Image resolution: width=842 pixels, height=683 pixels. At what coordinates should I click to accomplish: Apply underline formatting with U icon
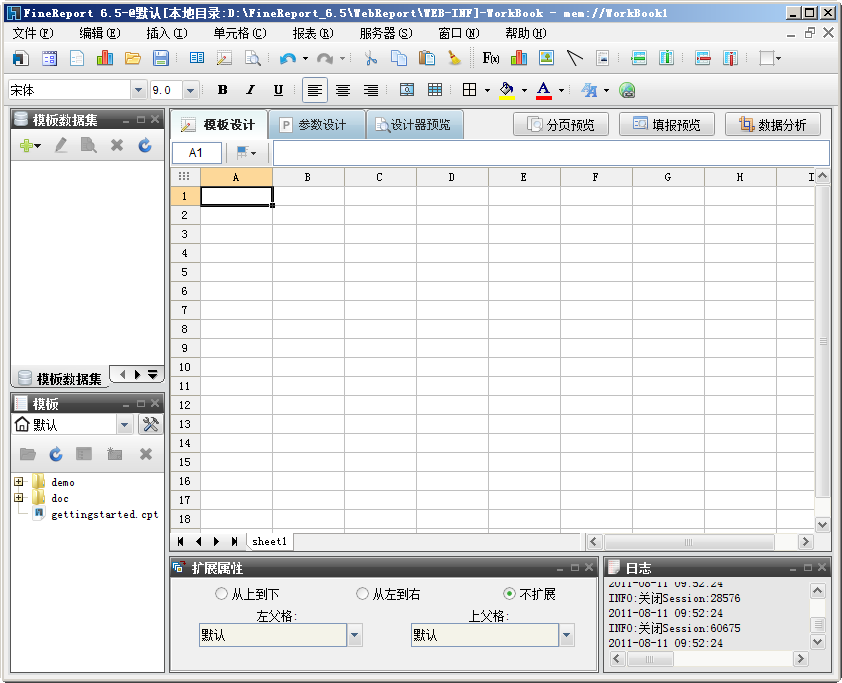(278, 90)
